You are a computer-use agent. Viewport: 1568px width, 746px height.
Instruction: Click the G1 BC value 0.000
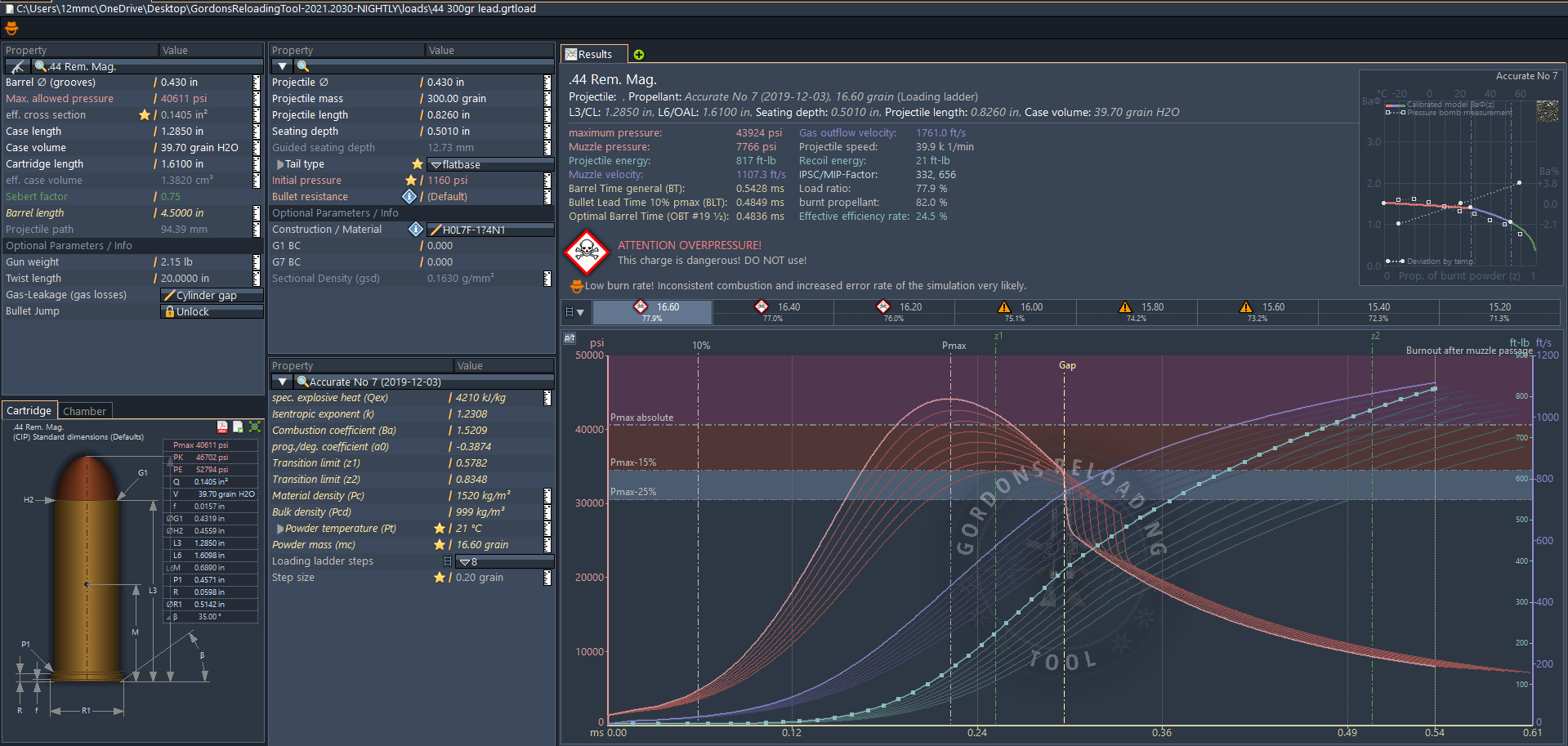coord(440,246)
